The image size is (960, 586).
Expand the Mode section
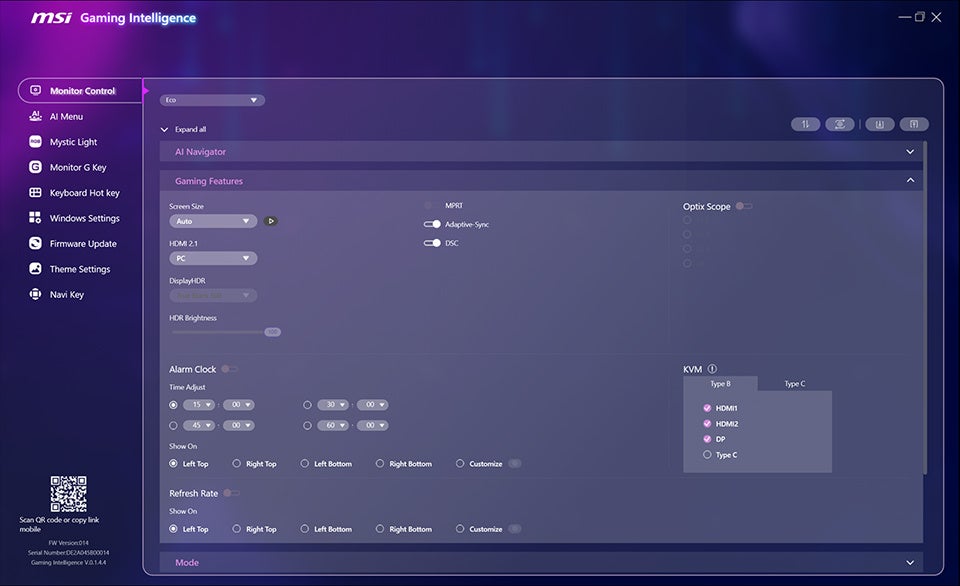pos(910,562)
